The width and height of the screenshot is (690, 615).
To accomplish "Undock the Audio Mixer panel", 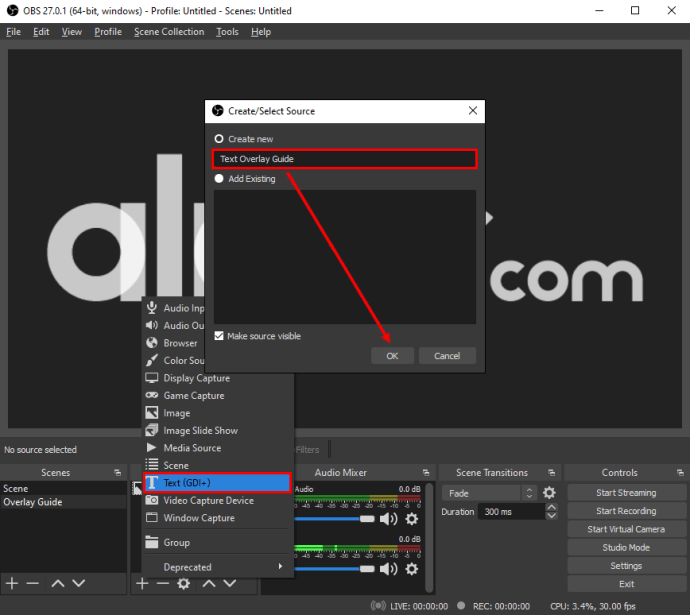I will point(426,473).
